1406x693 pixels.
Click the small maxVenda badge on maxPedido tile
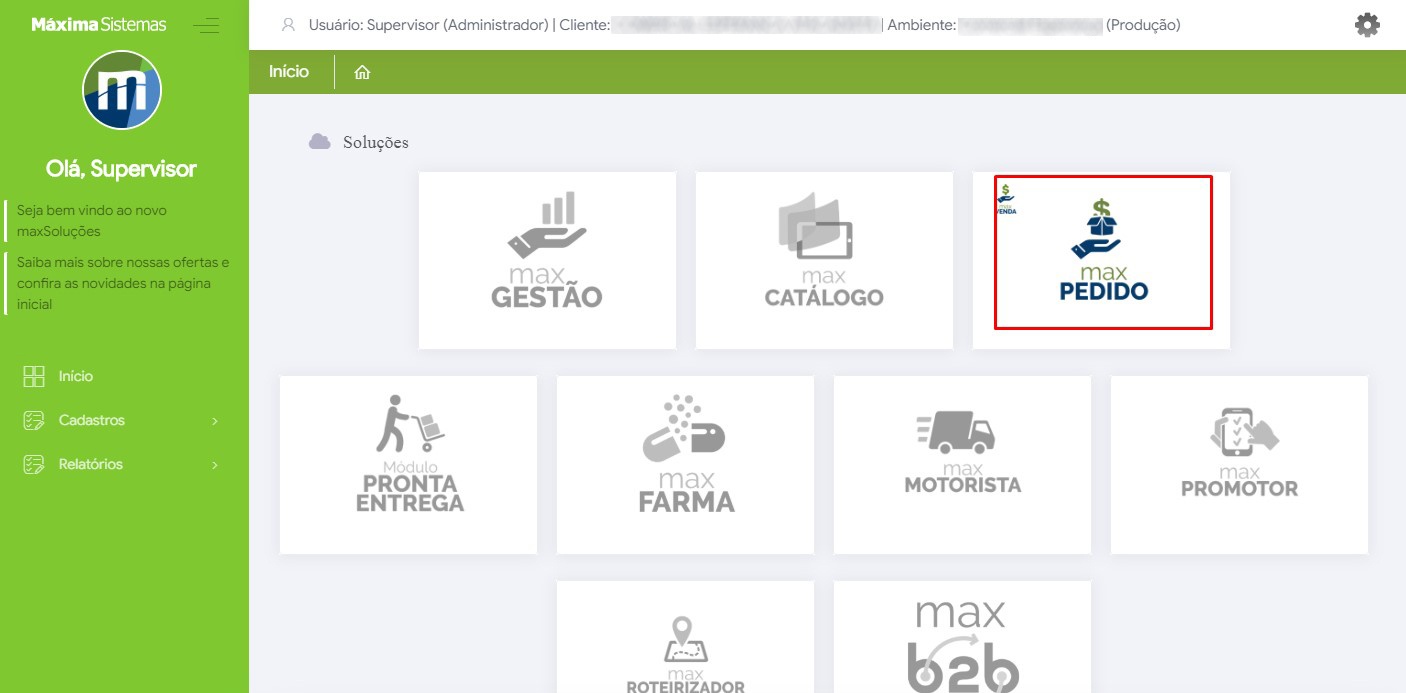coord(1006,200)
